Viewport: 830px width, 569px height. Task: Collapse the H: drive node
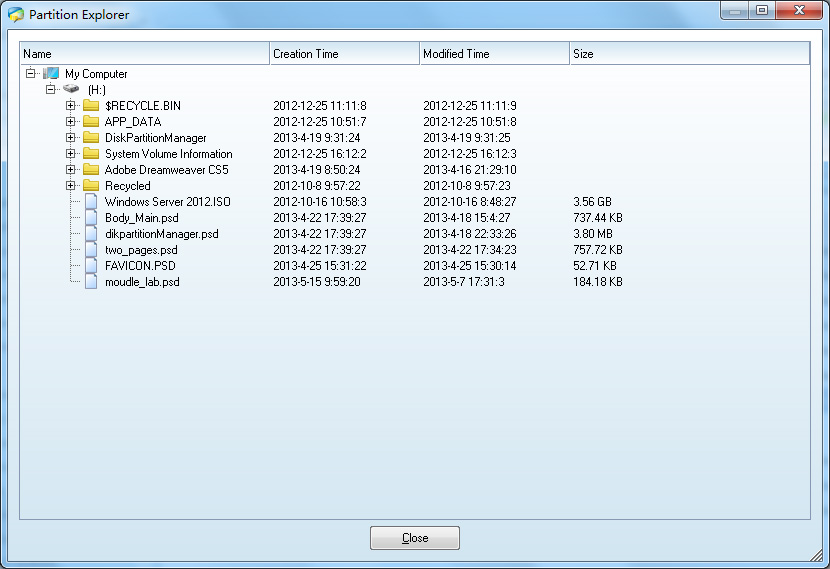(51, 90)
